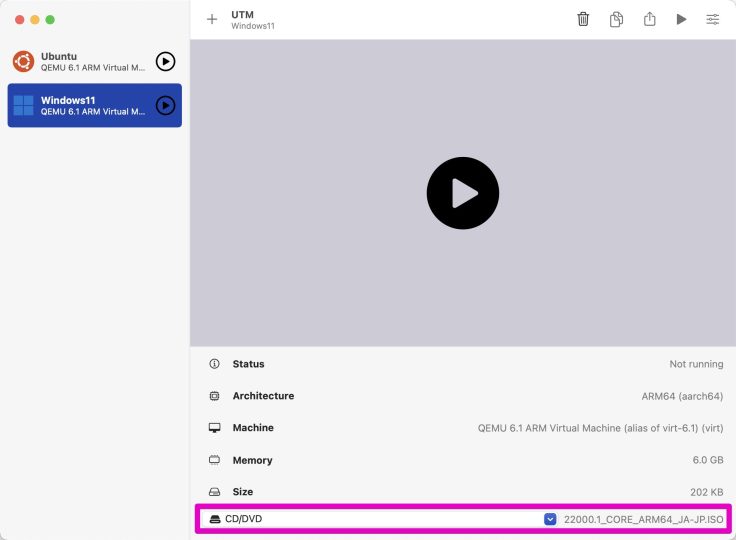Run the Ubuntu VM with its play button
The image size is (736, 540).
coord(165,62)
